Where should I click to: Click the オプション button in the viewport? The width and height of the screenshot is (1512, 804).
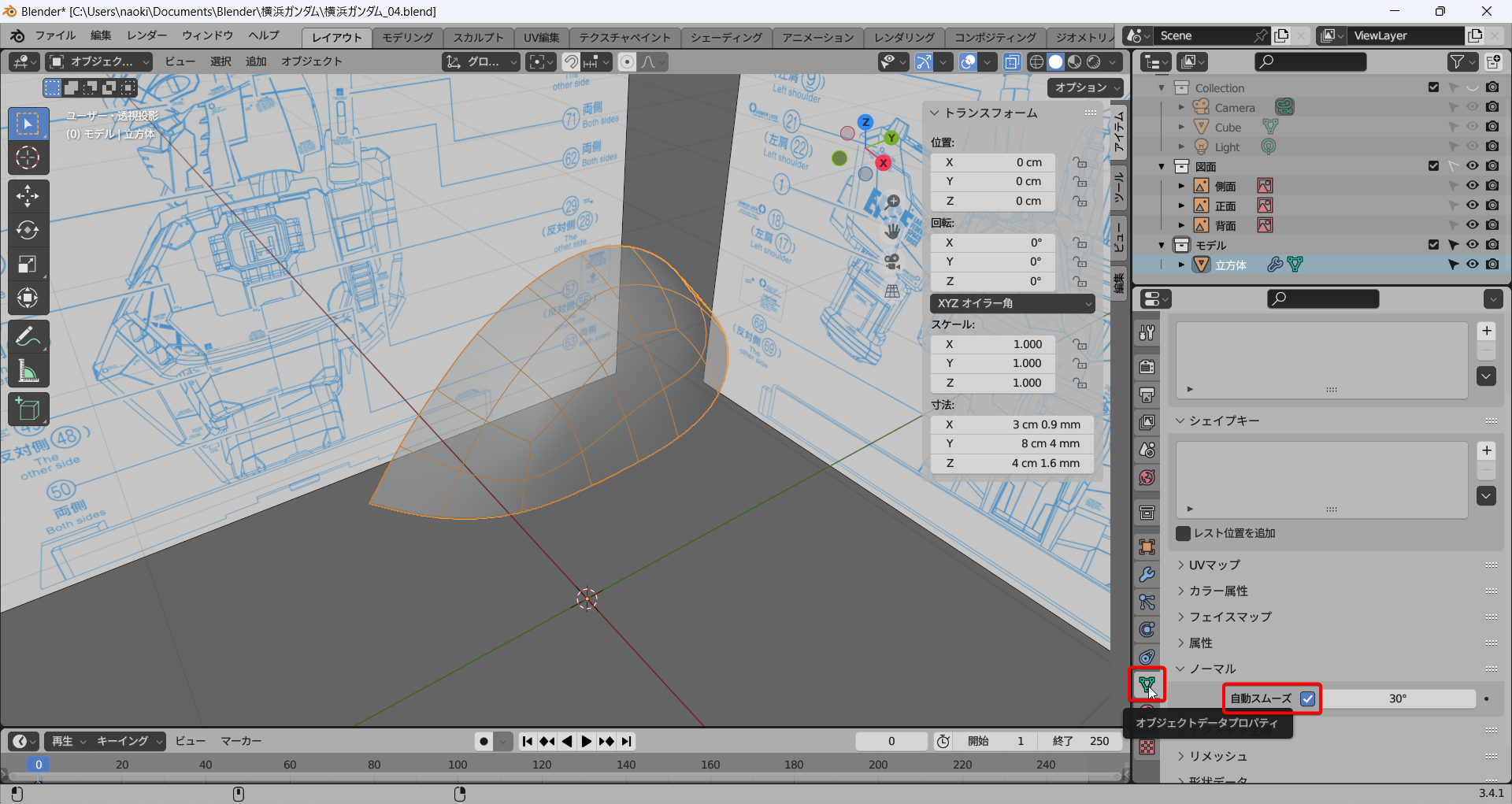pyautogui.click(x=1084, y=87)
